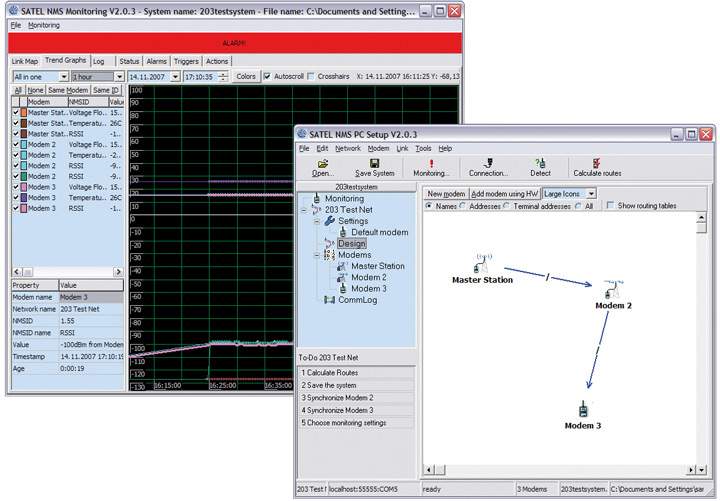This screenshot has width=720, height=501.
Task: Click the SATEL NMS PC Setup title icon
Action: (x=302, y=134)
